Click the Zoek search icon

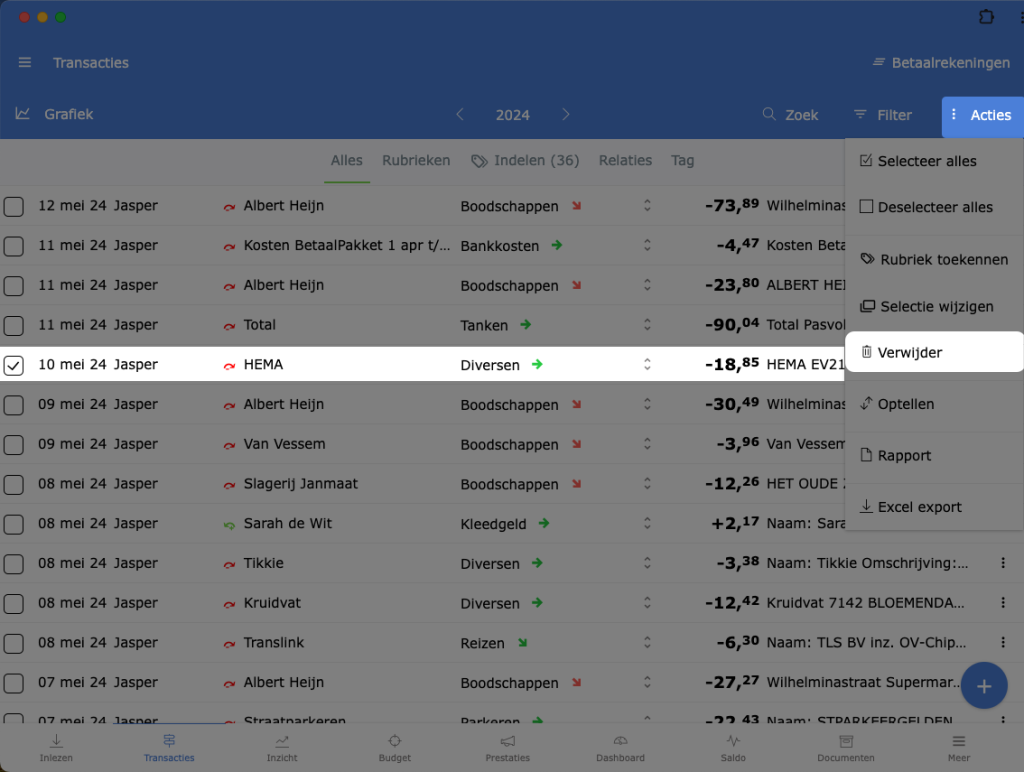tap(769, 115)
